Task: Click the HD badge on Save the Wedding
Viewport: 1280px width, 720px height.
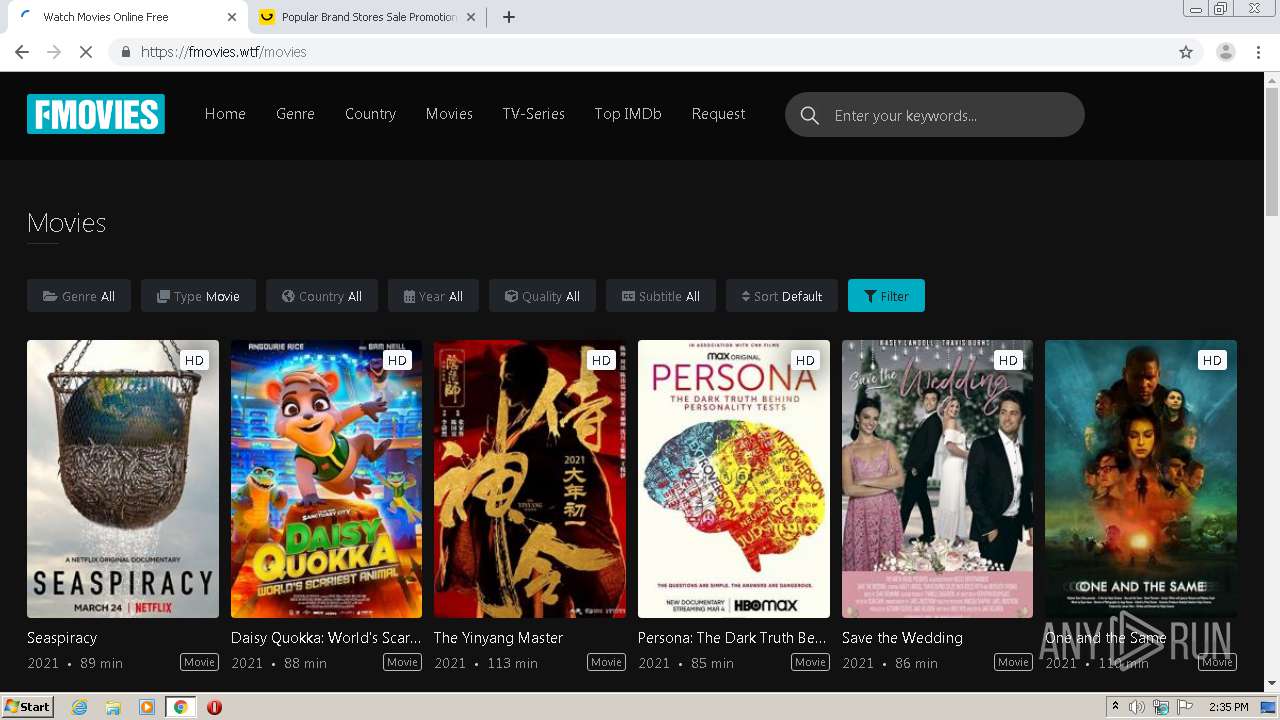Action: point(1008,360)
